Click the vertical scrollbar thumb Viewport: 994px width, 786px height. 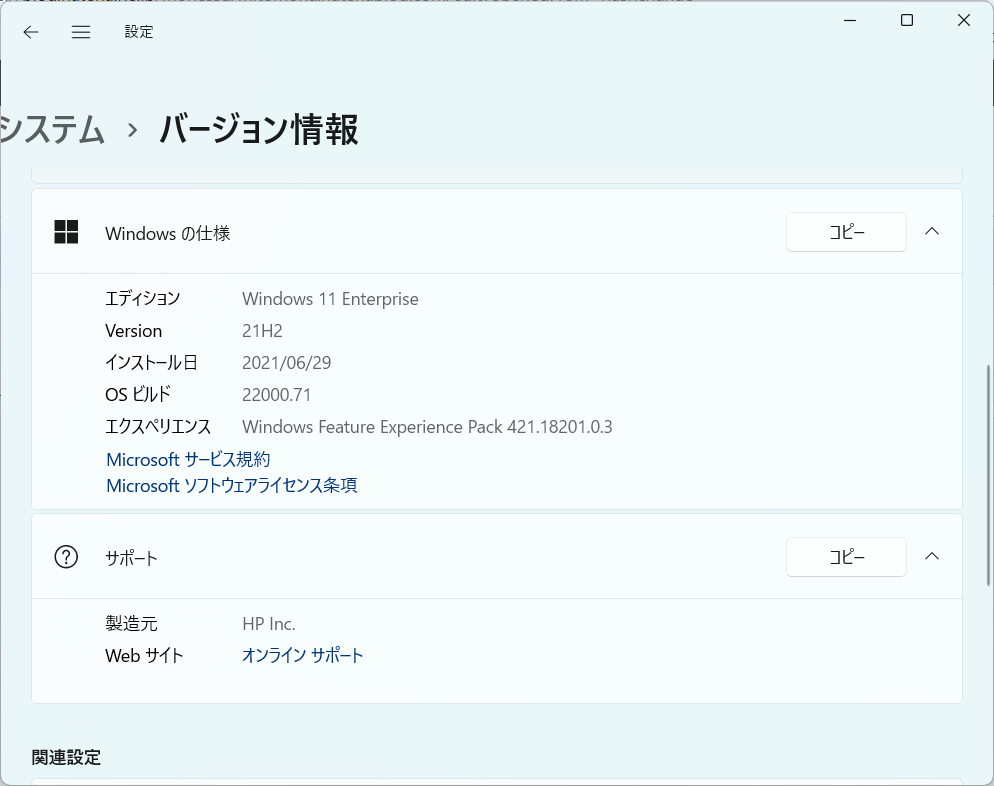coord(988,475)
